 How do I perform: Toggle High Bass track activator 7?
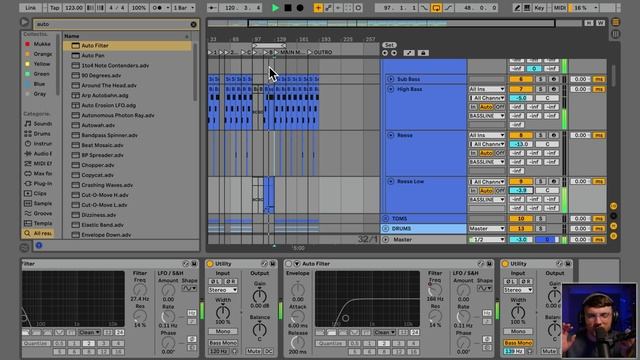(x=521, y=89)
